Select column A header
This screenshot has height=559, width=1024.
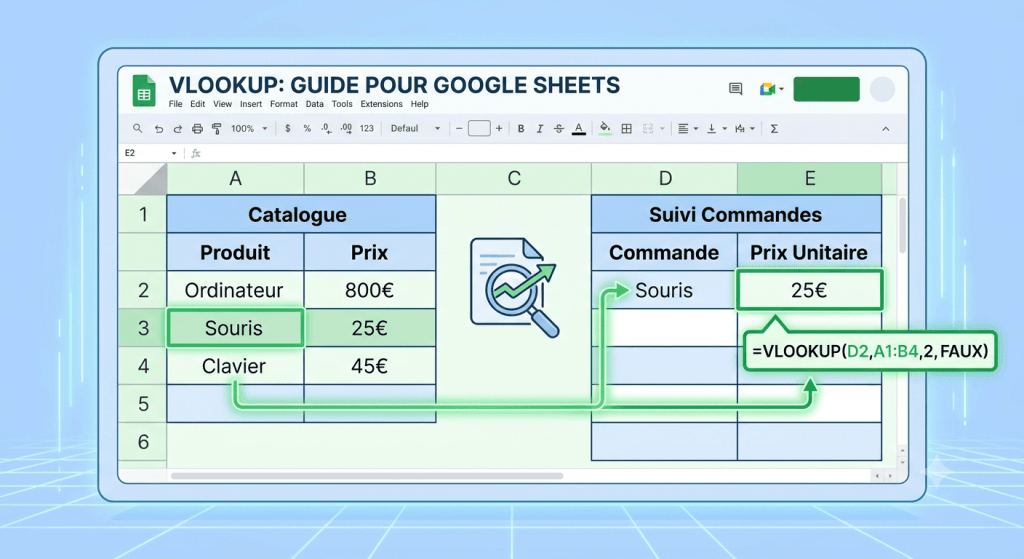(236, 179)
